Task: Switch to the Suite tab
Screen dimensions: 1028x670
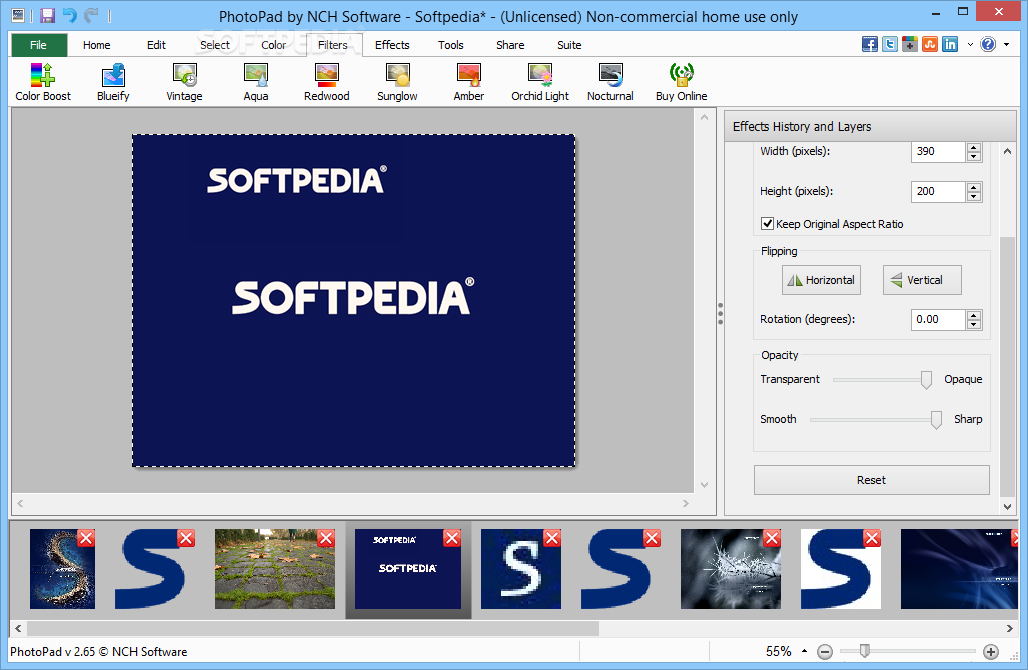Action: (x=569, y=45)
